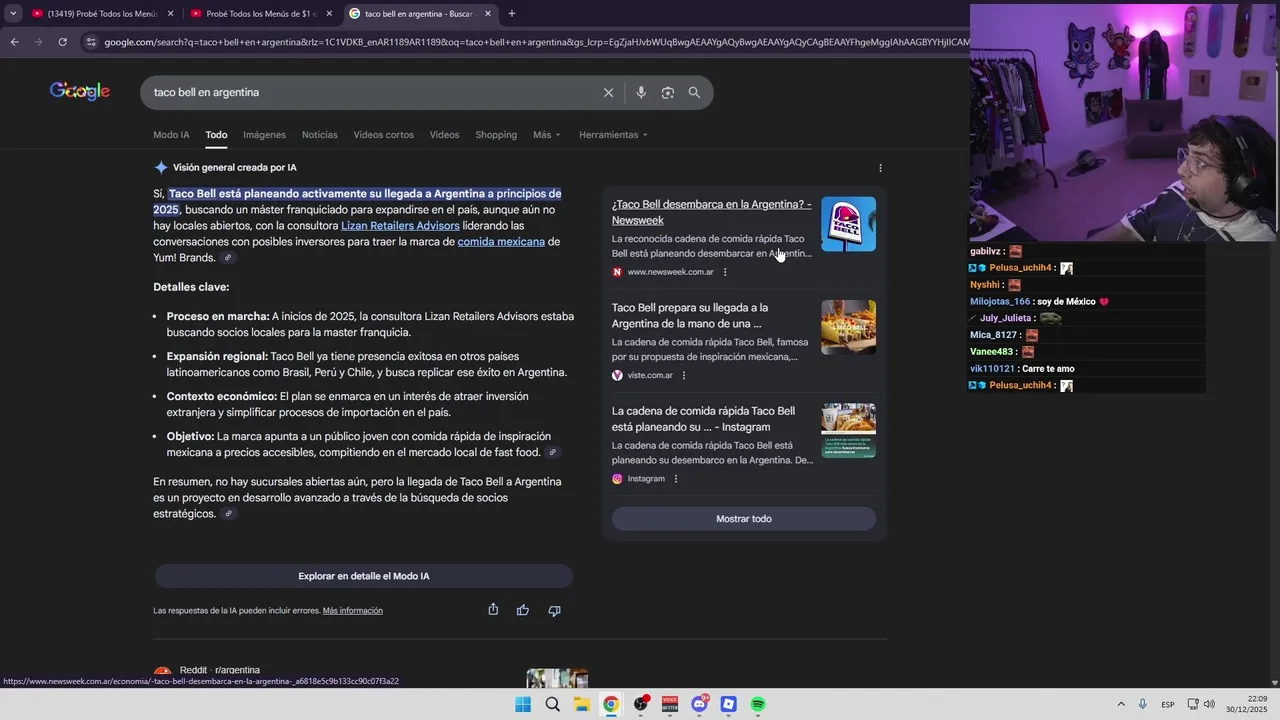Viewport: 1280px width, 720px height.
Task: Click 'Explorar en detalle el Modo IA' button
Action: coord(364,576)
